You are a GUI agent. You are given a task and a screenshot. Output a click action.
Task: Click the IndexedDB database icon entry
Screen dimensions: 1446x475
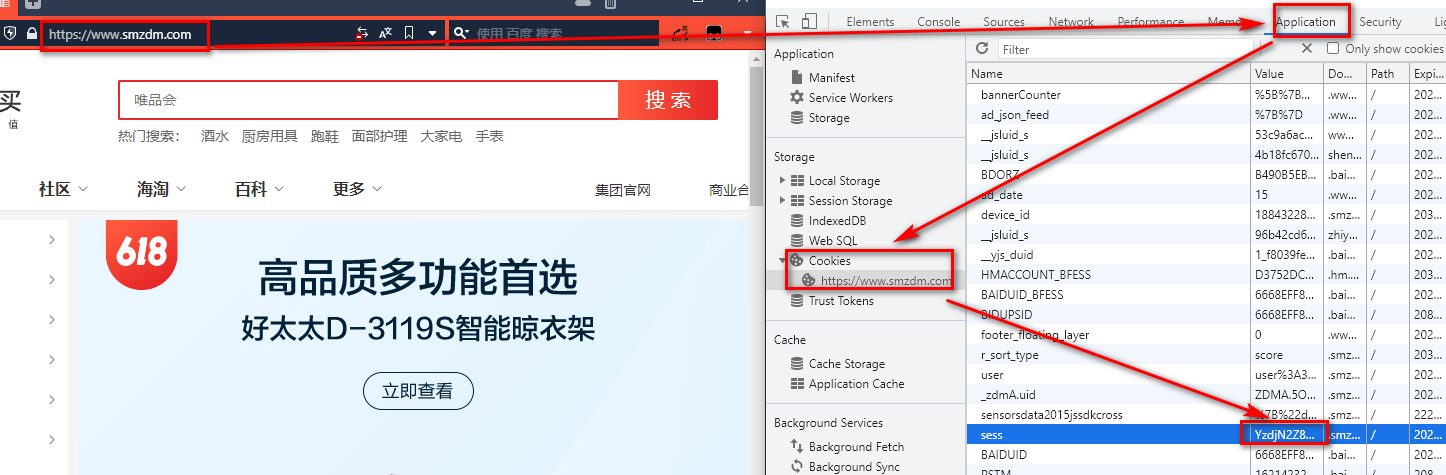[797, 220]
